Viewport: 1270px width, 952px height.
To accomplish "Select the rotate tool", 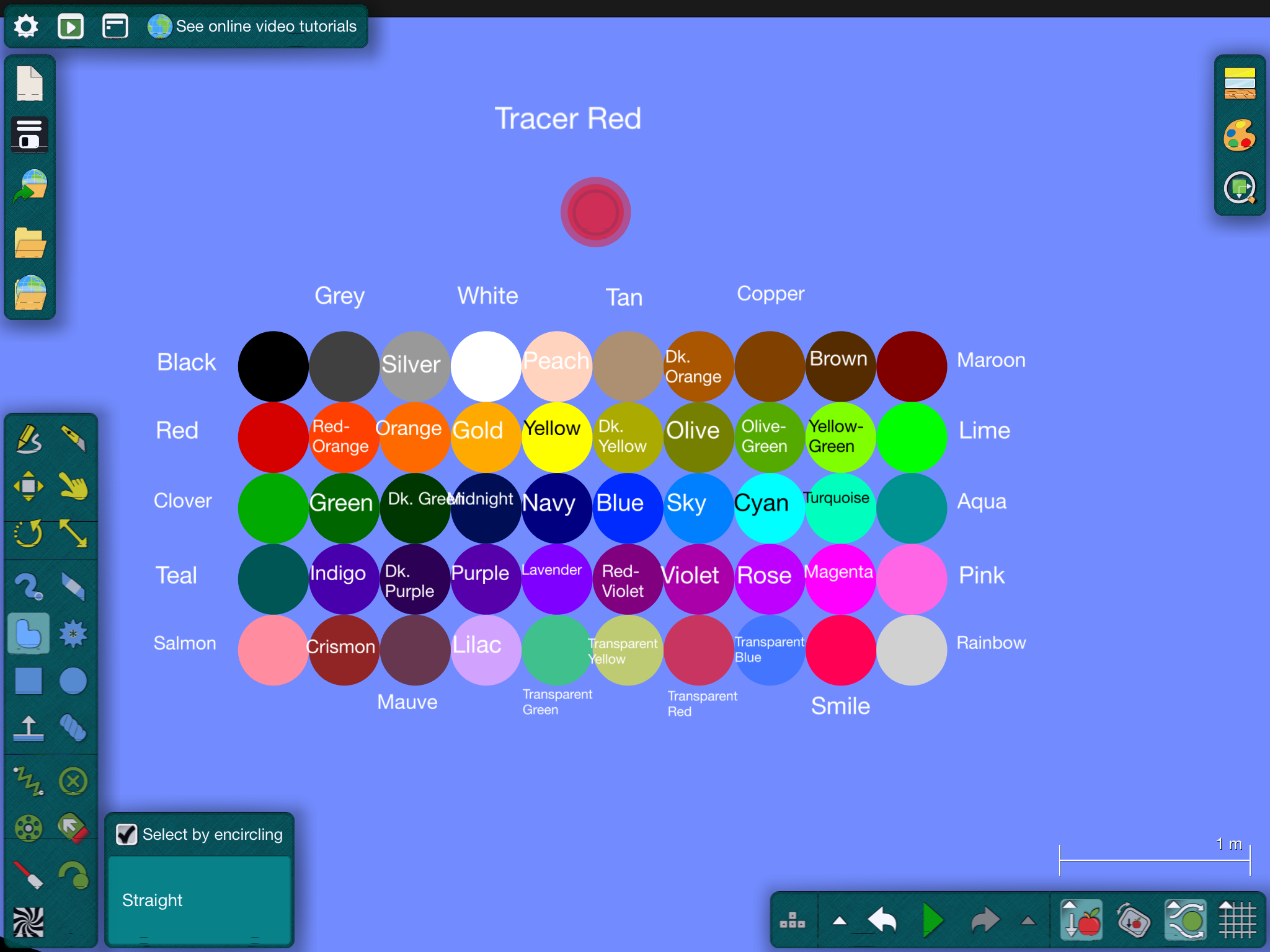I will click(29, 534).
